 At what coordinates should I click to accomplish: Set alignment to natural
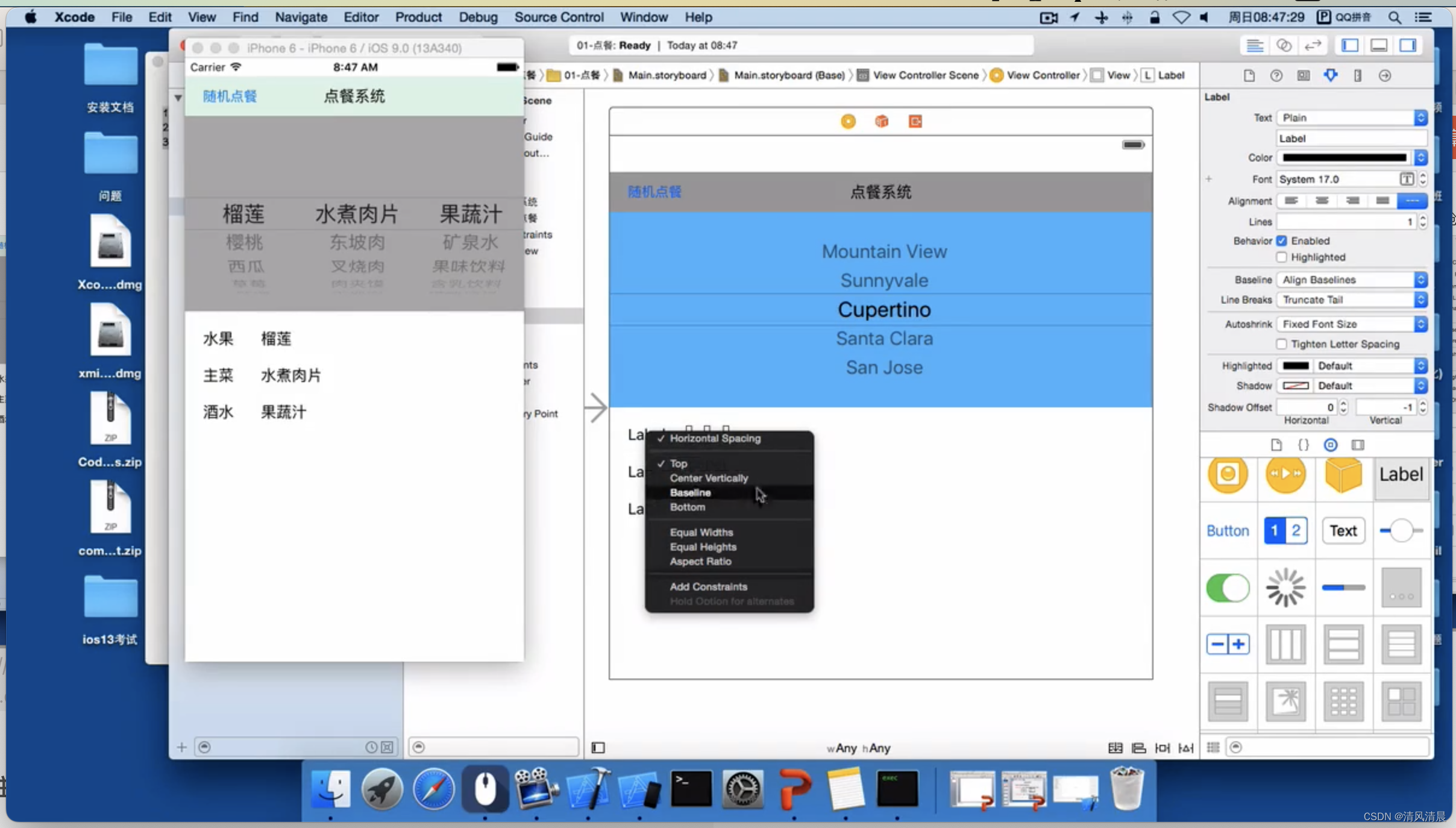[x=1412, y=201]
